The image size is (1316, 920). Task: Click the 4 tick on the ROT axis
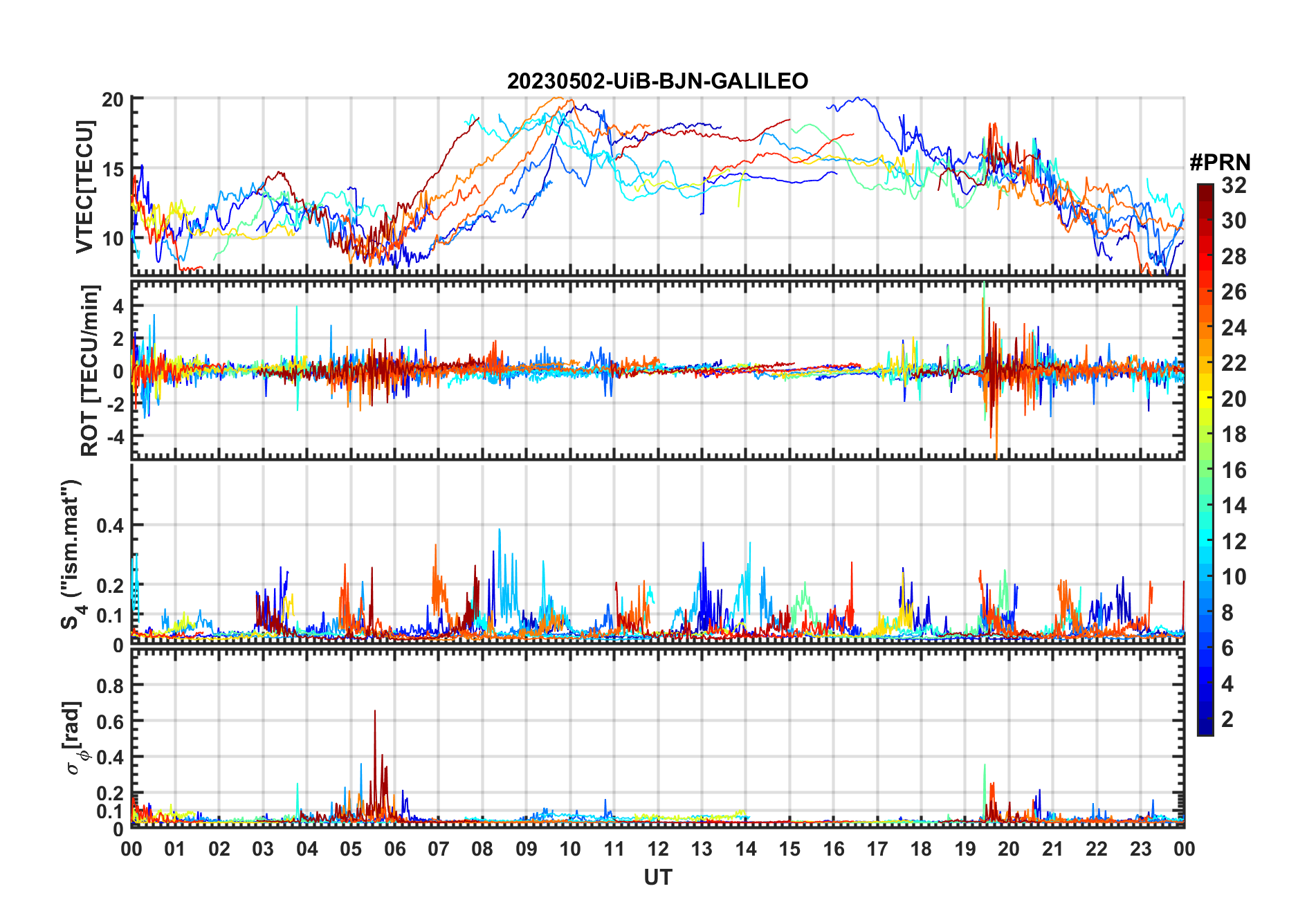click(118, 306)
